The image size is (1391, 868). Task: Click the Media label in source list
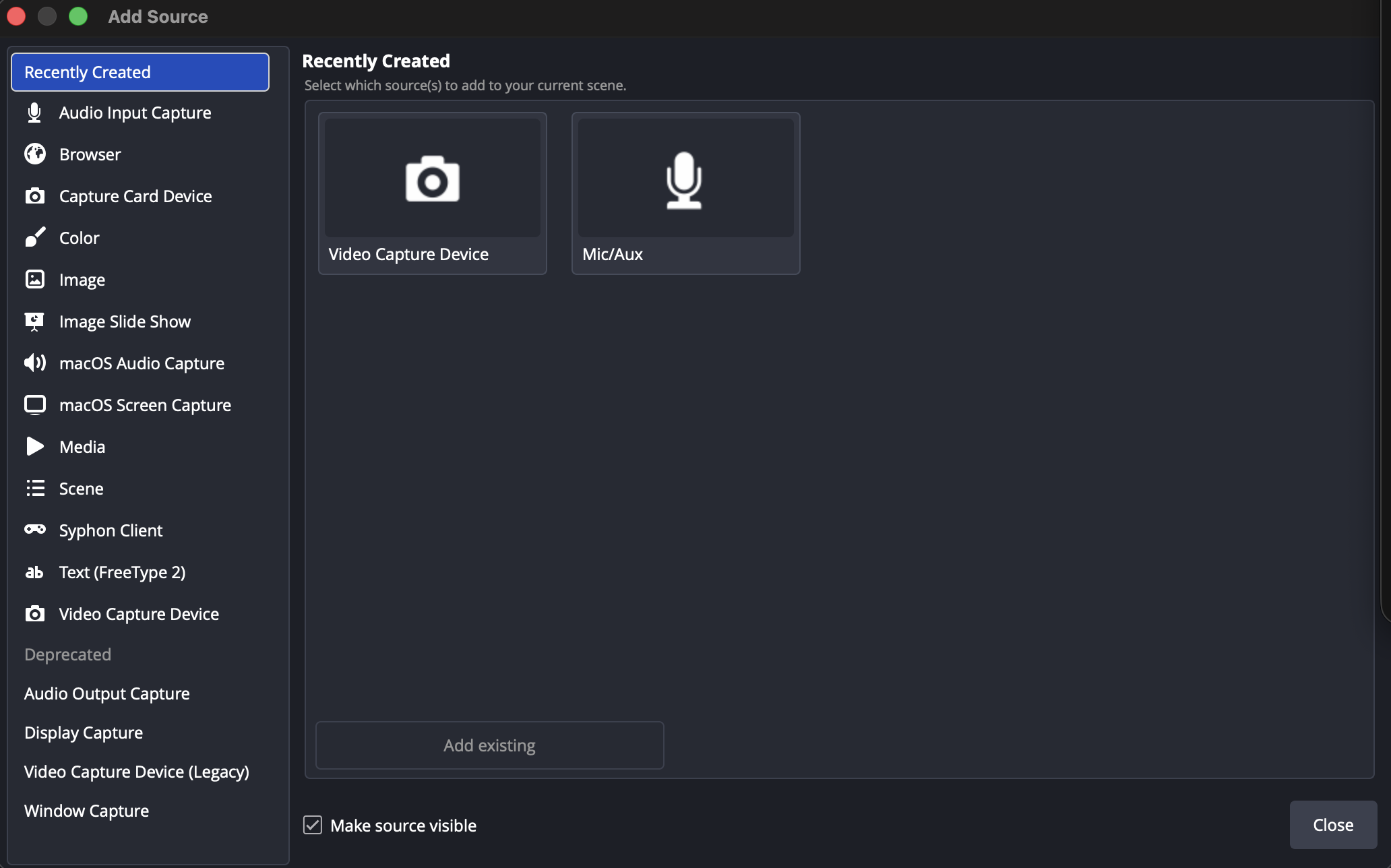tap(82, 447)
